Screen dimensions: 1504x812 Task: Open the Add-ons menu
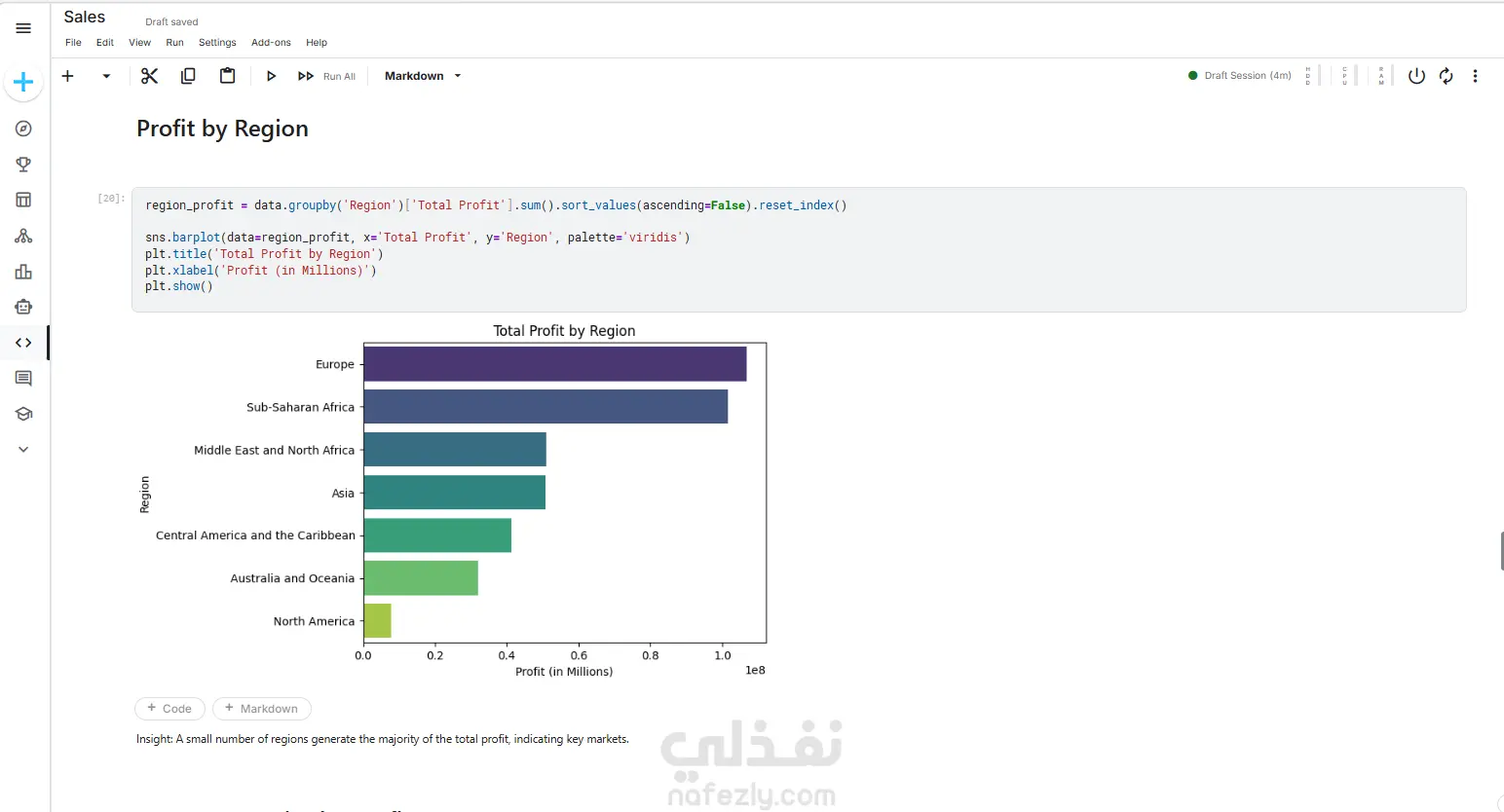pyautogui.click(x=271, y=43)
